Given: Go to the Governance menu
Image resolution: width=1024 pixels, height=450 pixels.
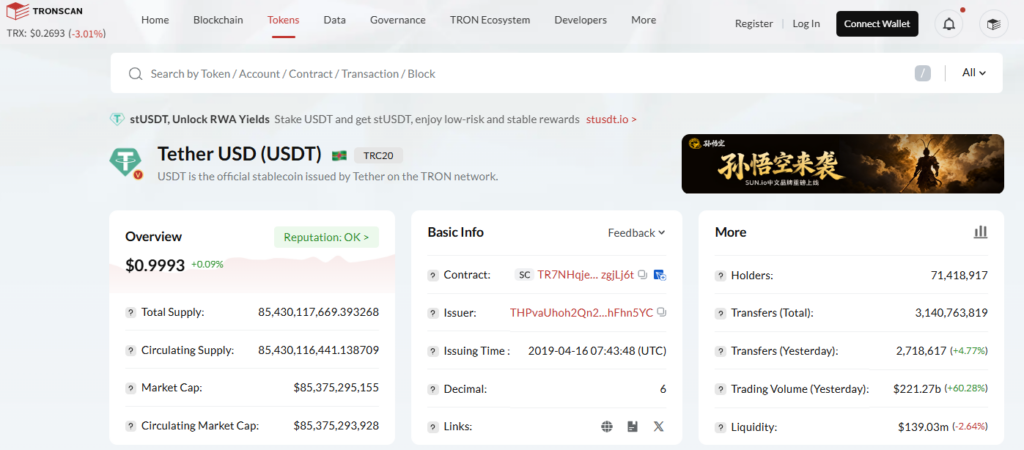Looking at the screenshot, I should pyautogui.click(x=397, y=20).
